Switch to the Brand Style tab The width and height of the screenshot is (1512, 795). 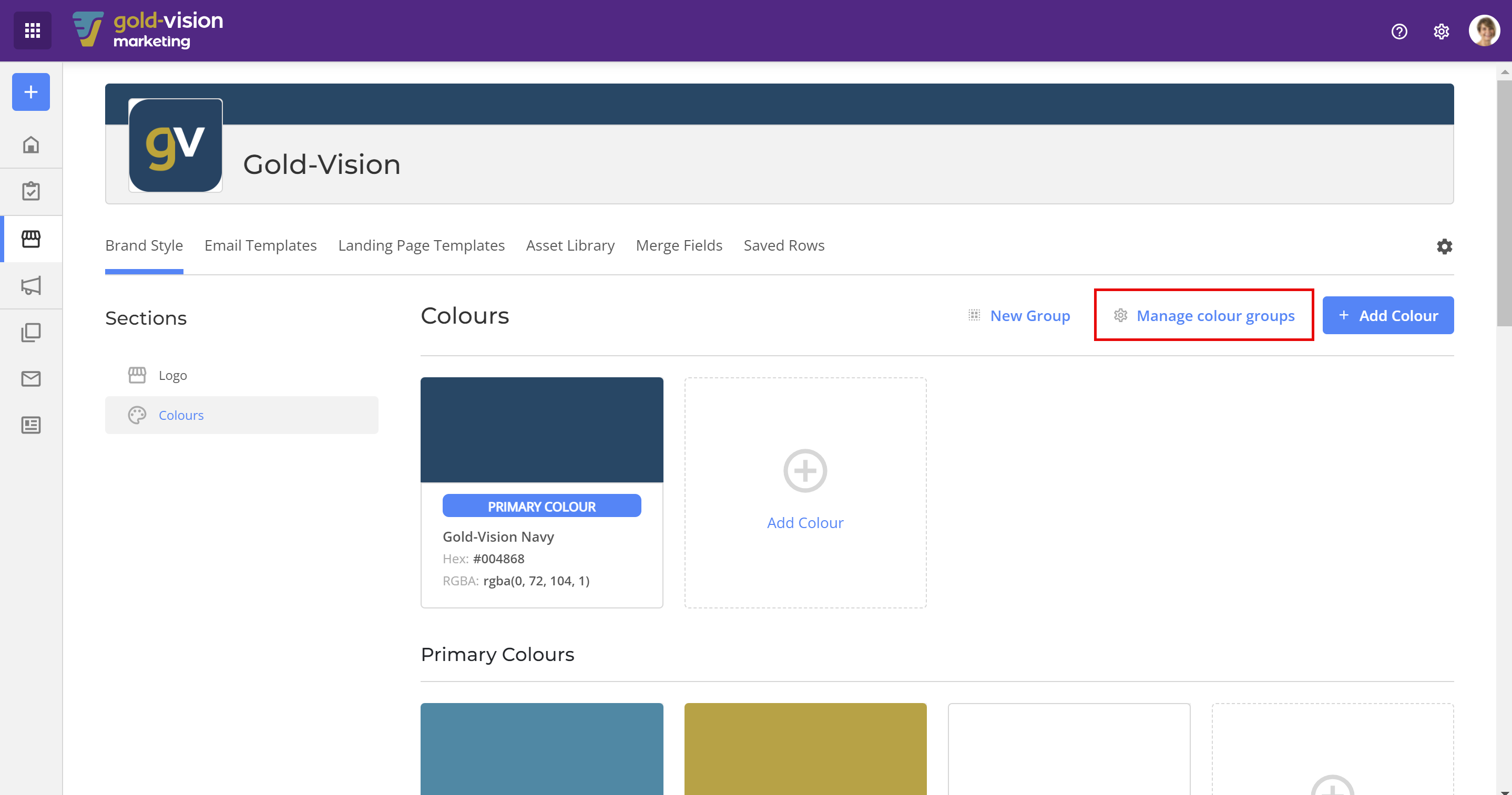tap(145, 245)
